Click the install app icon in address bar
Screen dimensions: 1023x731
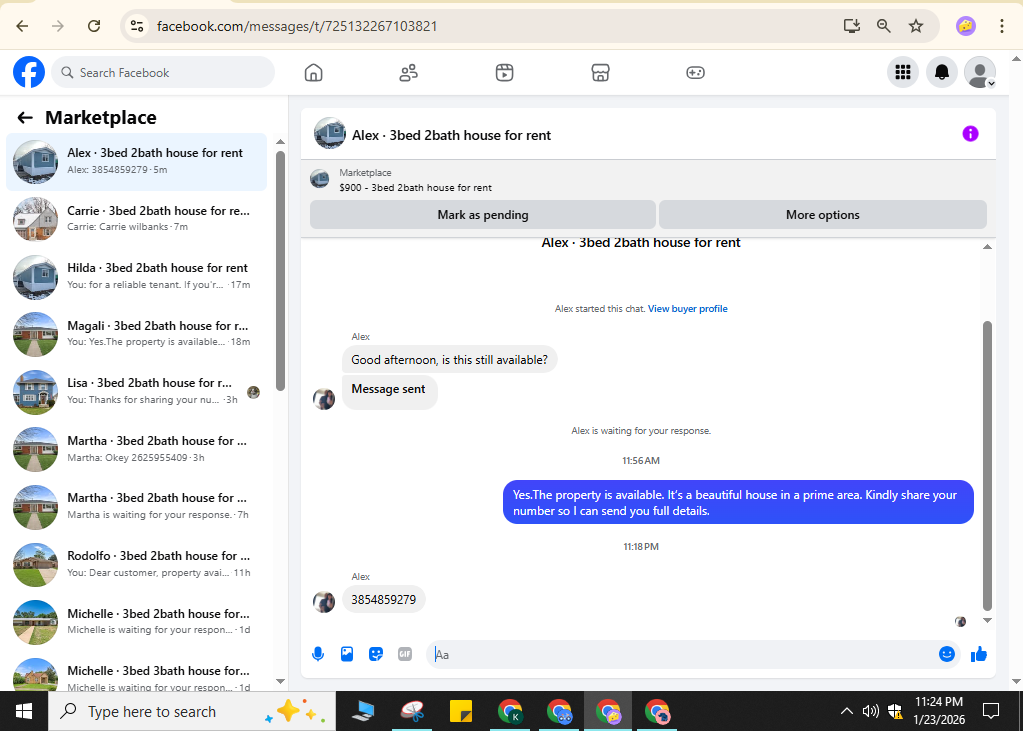pyautogui.click(x=851, y=26)
